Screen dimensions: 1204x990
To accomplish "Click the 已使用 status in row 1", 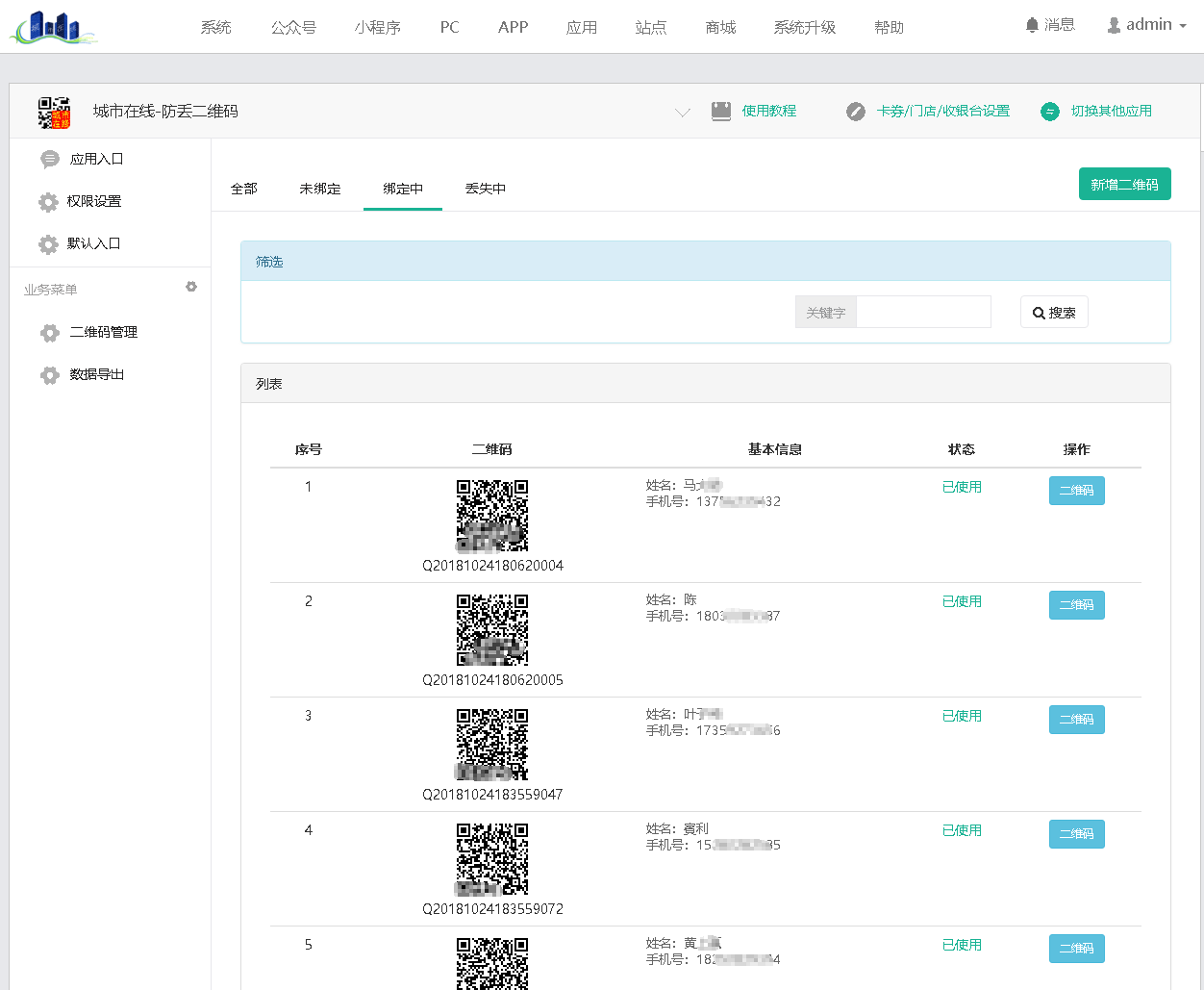I will point(962,487).
